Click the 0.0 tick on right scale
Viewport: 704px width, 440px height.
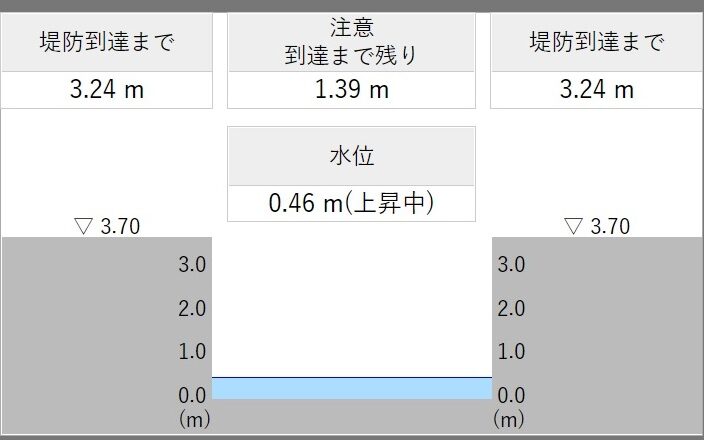click(511, 395)
